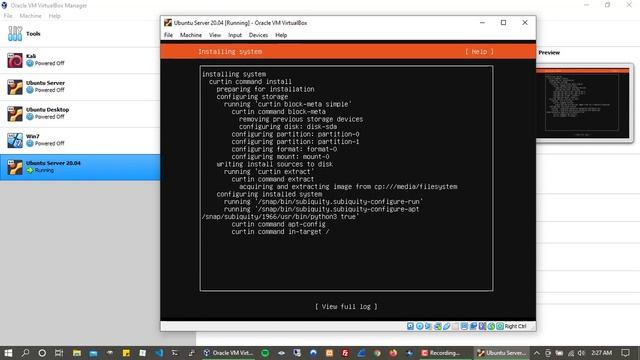The image size is (640, 360).
Task: Open Machine menu in VirtualBox Manager
Action: [31, 16]
